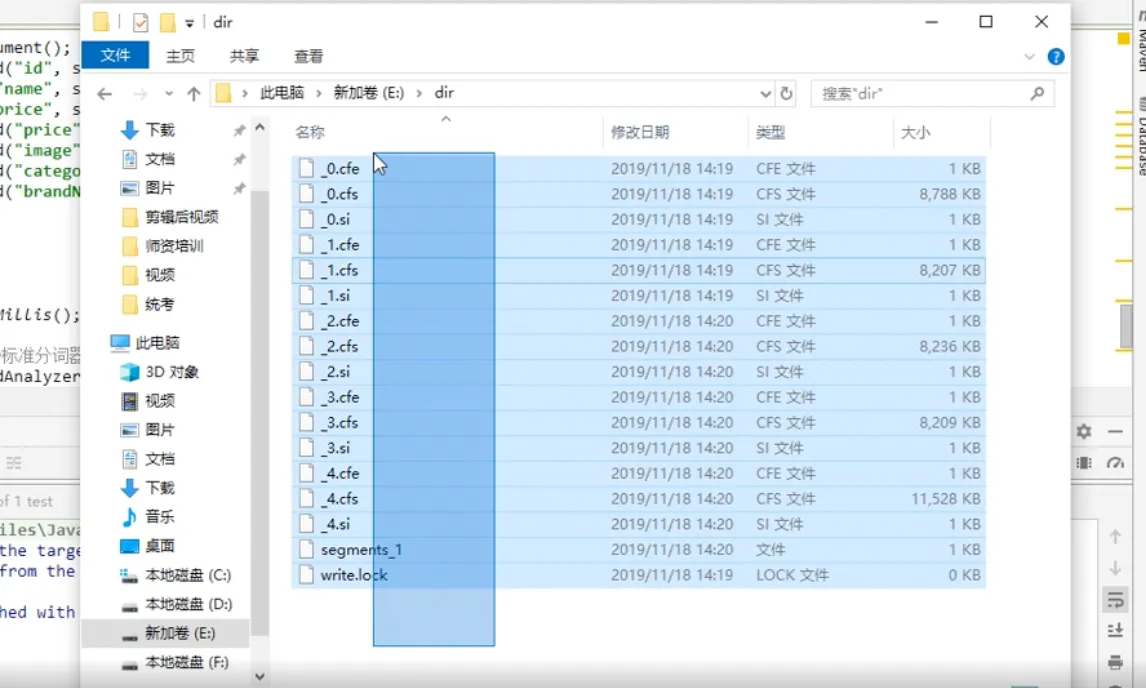
Task: Sort by 名称 column header
Action: [x=310, y=132]
